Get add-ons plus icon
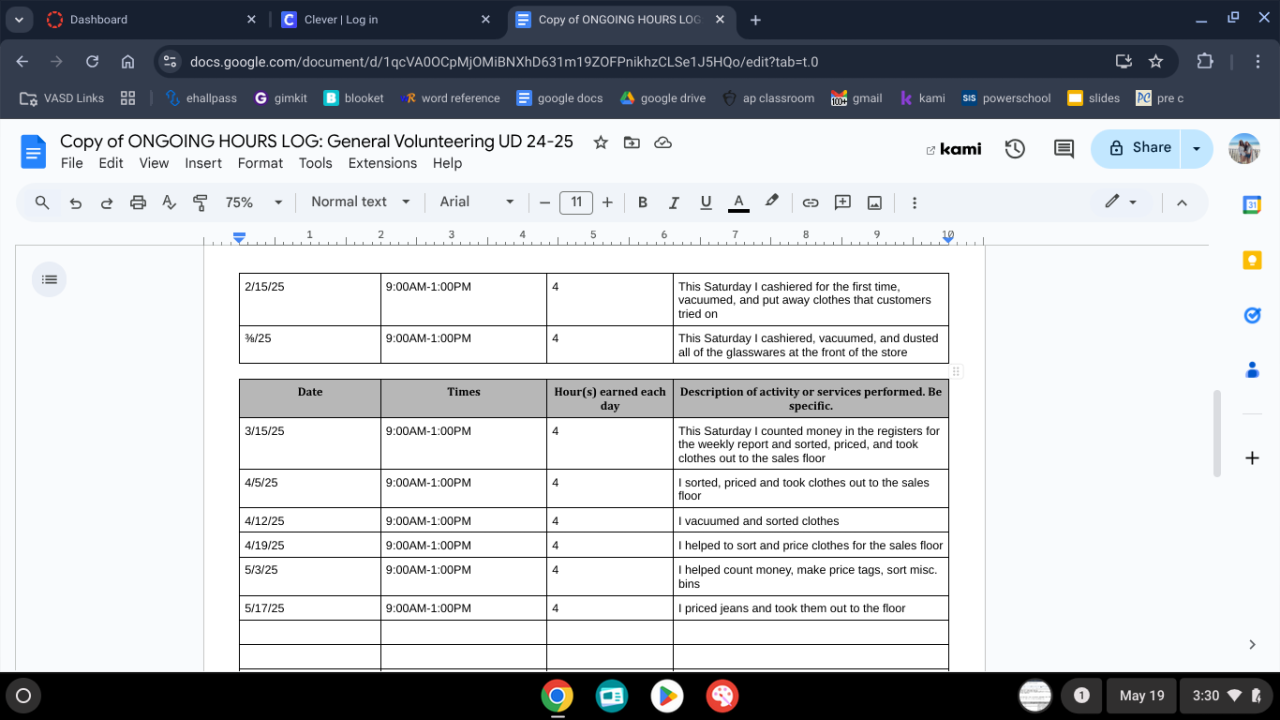This screenshot has height=720, width=1280. point(1251,458)
